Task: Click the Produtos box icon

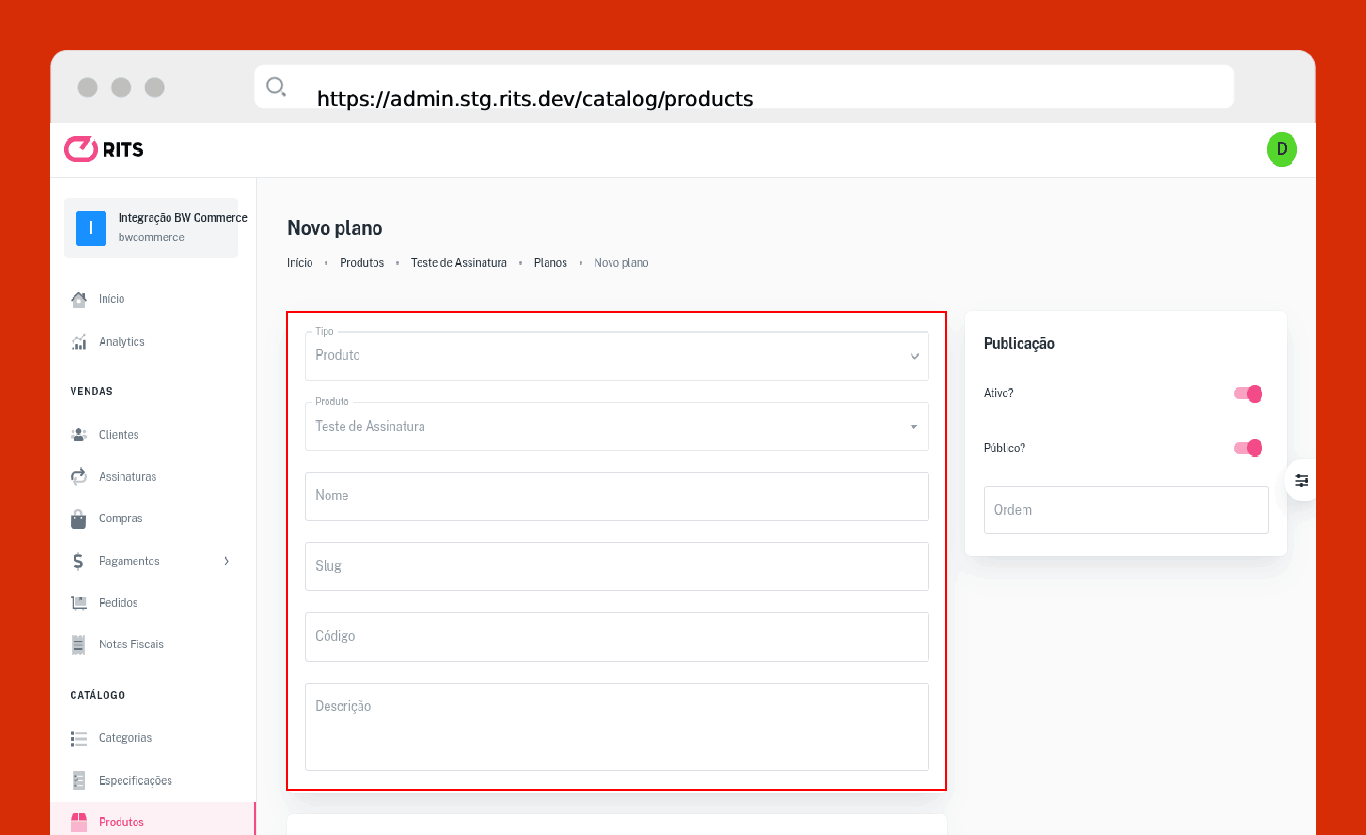Action: [x=79, y=822]
